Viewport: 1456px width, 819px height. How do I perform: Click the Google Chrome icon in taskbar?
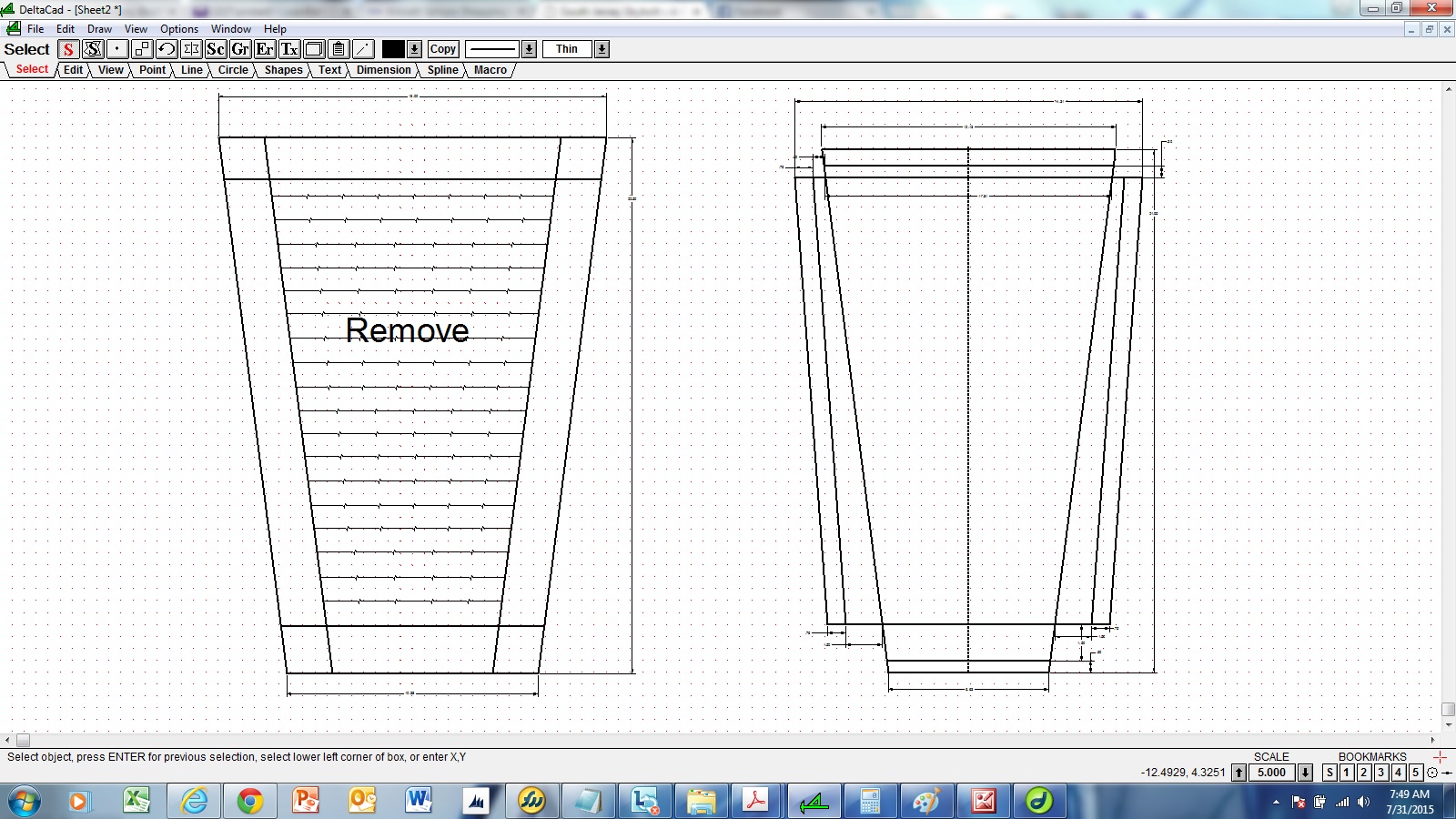pyautogui.click(x=249, y=801)
